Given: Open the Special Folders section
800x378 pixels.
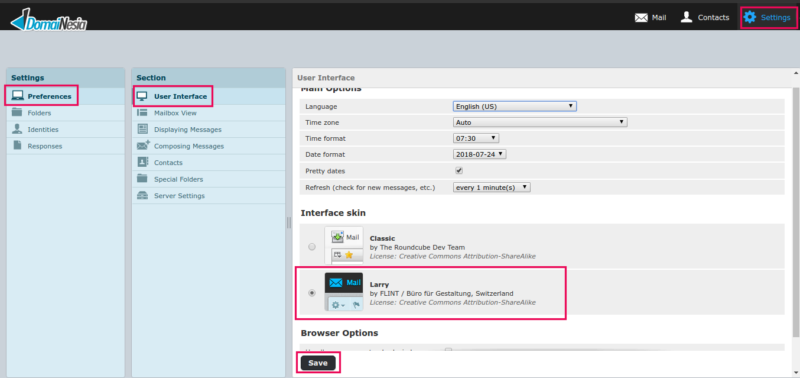Looking at the screenshot, I should pyautogui.click(x=208, y=179).
